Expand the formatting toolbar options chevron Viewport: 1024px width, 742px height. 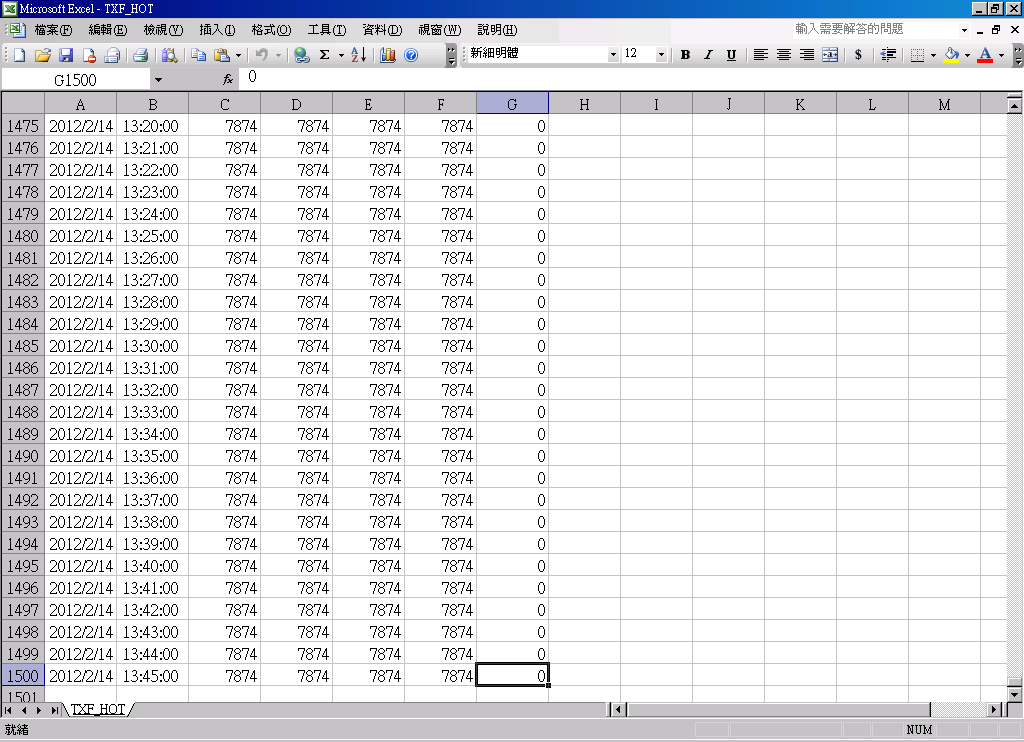(x=1017, y=55)
